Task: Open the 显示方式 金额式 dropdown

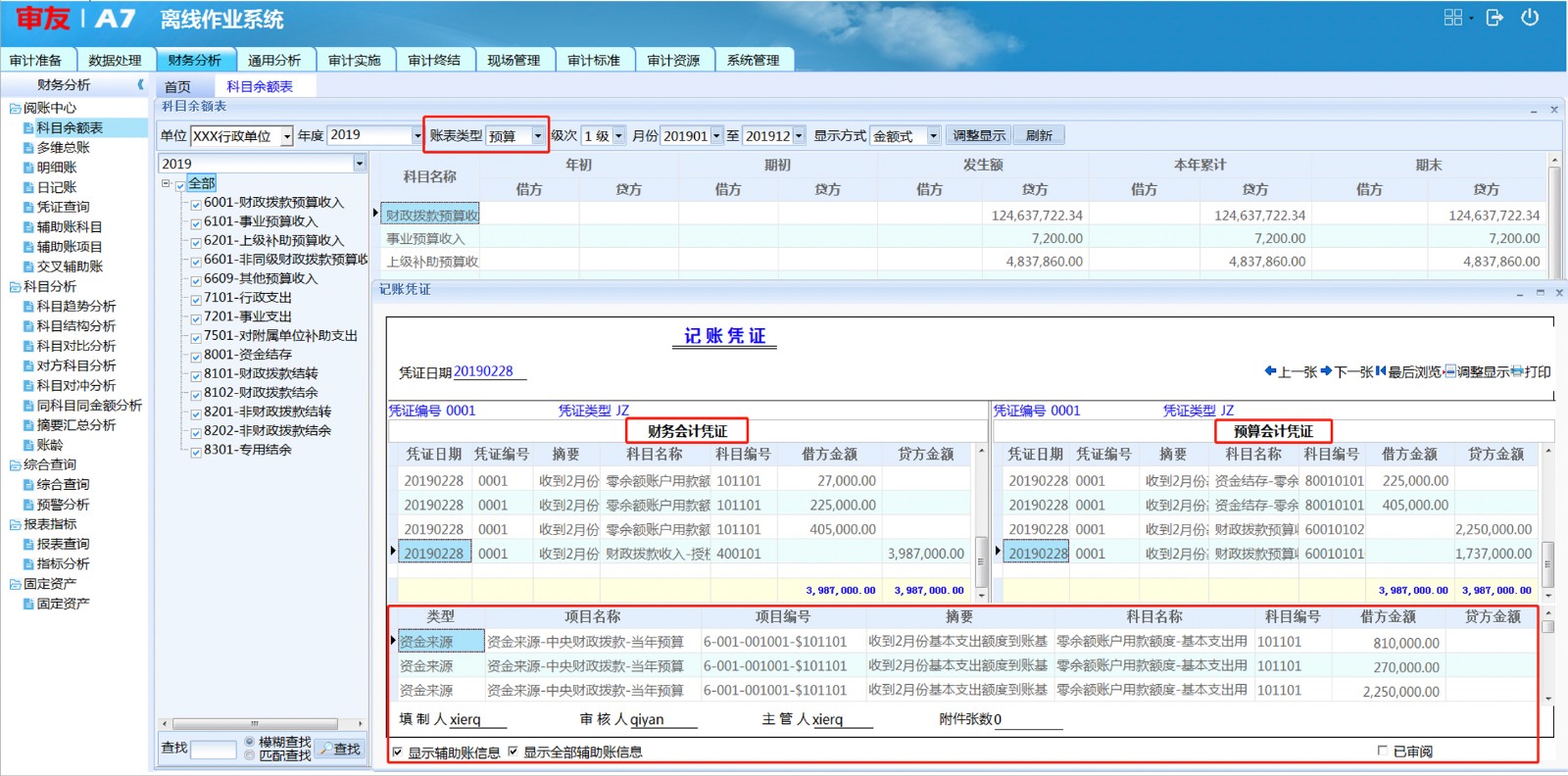Action: click(x=933, y=136)
